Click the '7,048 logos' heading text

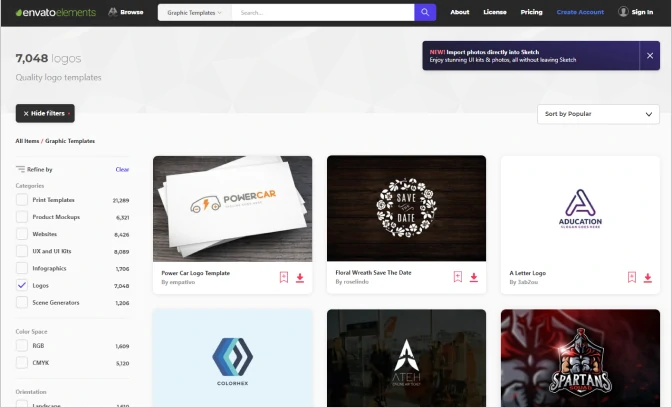coord(48,58)
